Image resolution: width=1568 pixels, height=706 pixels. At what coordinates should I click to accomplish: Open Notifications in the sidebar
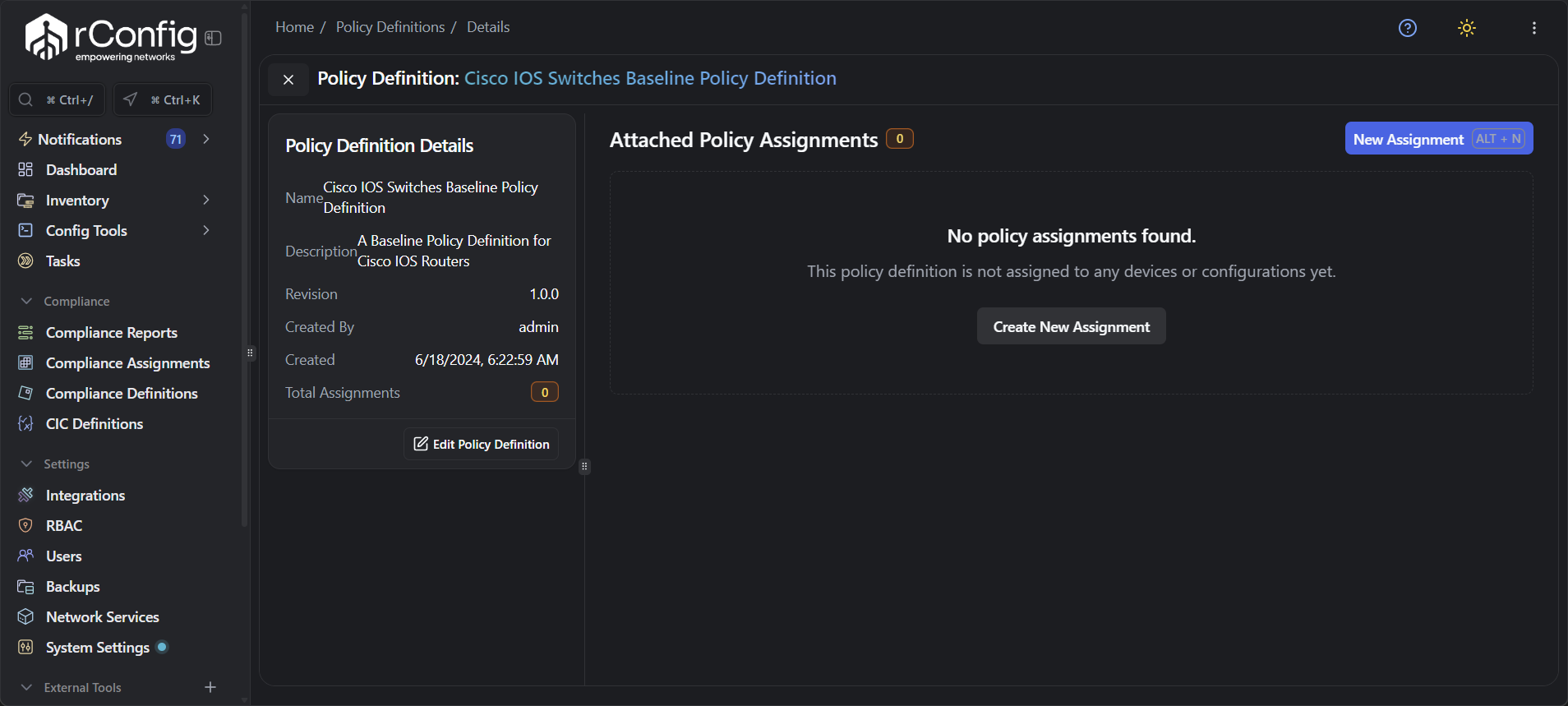(x=80, y=139)
